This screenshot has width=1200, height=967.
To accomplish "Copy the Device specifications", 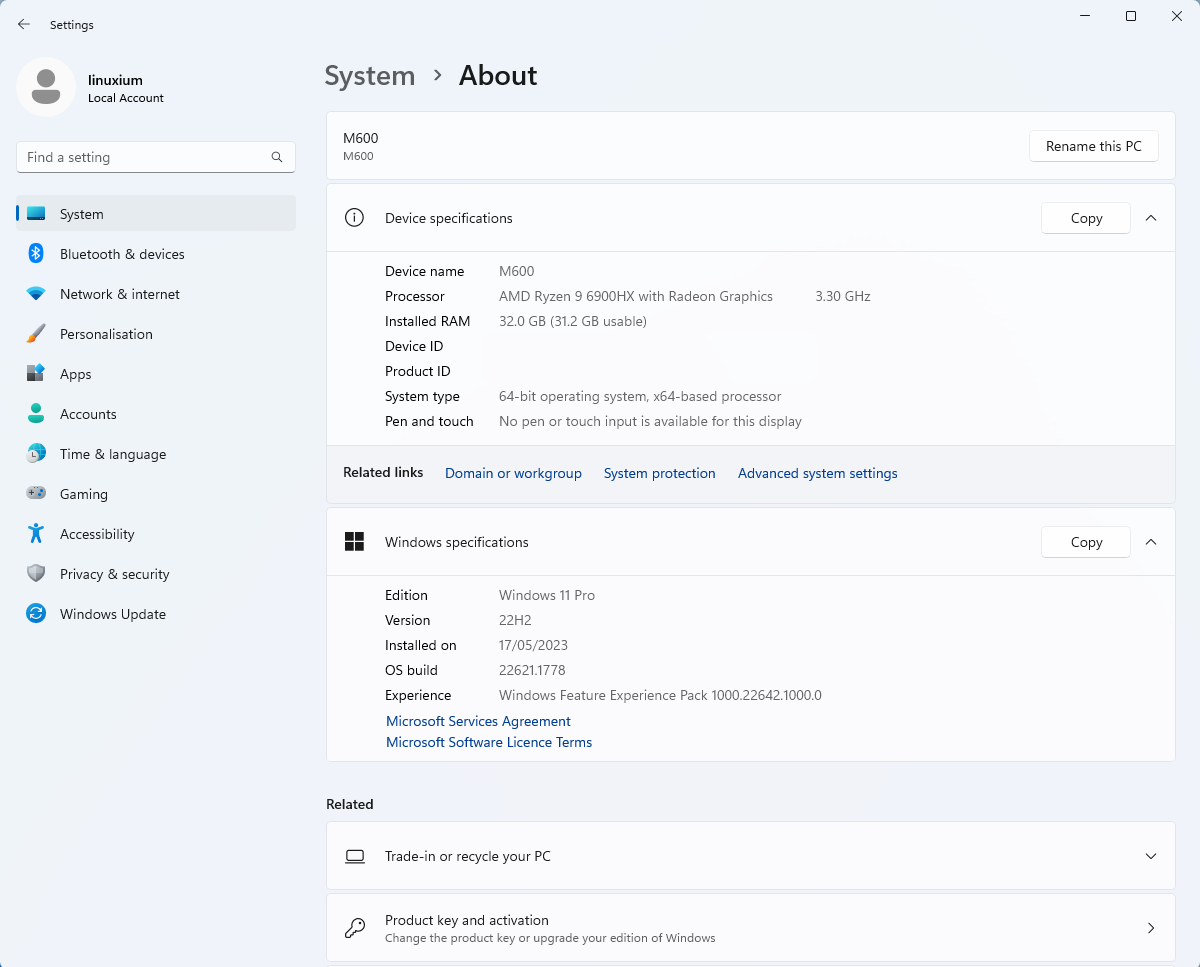I will click(1086, 218).
